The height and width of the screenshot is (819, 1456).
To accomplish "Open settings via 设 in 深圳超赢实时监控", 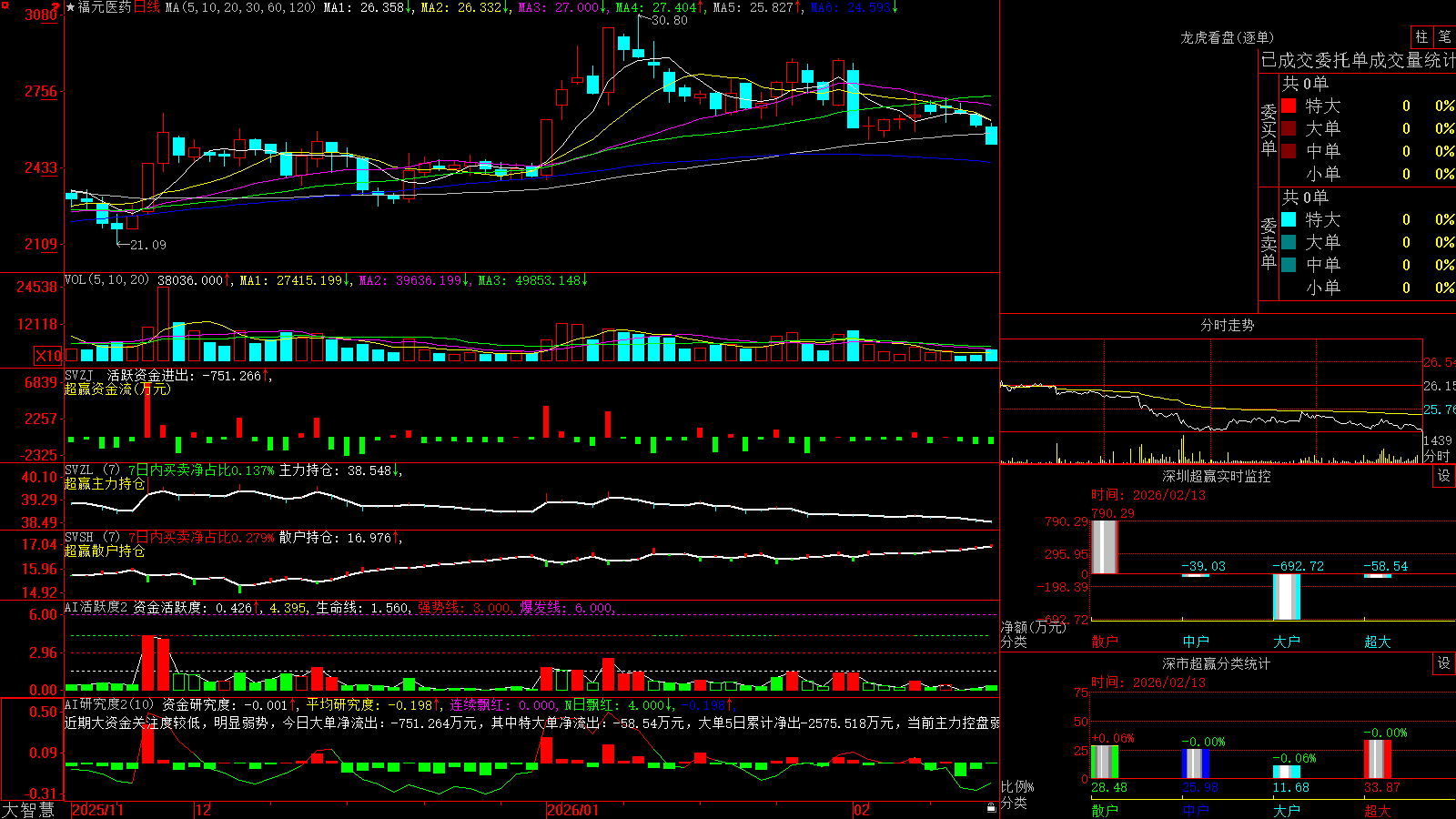I will pos(1444,476).
